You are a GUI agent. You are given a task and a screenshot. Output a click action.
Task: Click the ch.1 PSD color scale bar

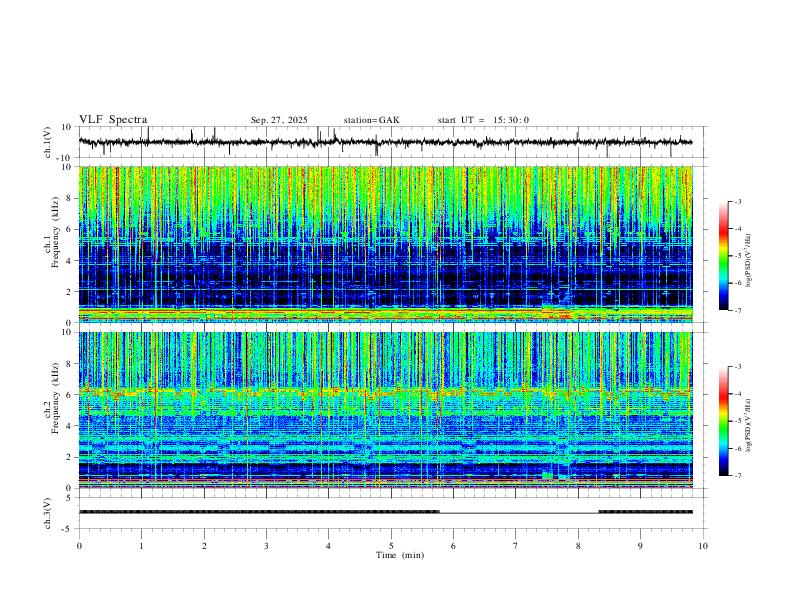point(723,256)
